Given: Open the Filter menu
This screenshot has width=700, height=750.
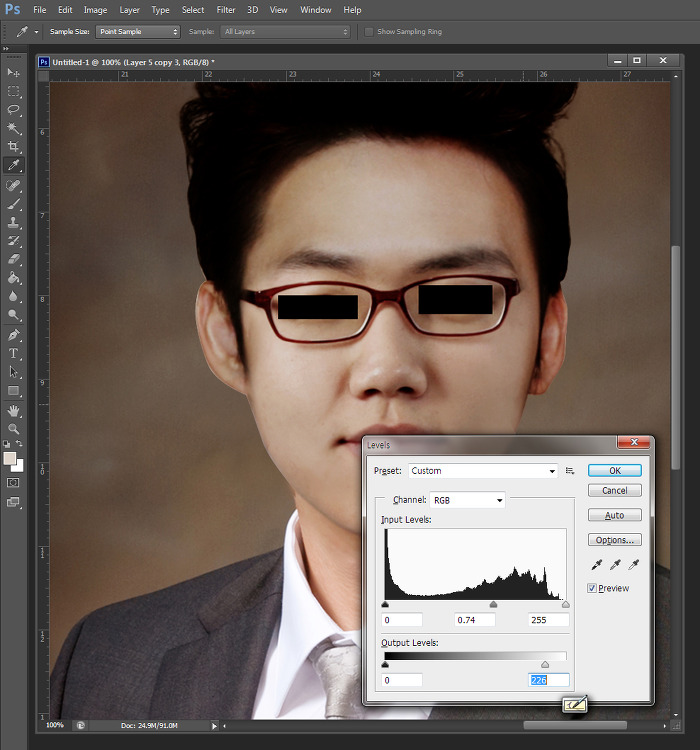Looking at the screenshot, I should pos(226,10).
